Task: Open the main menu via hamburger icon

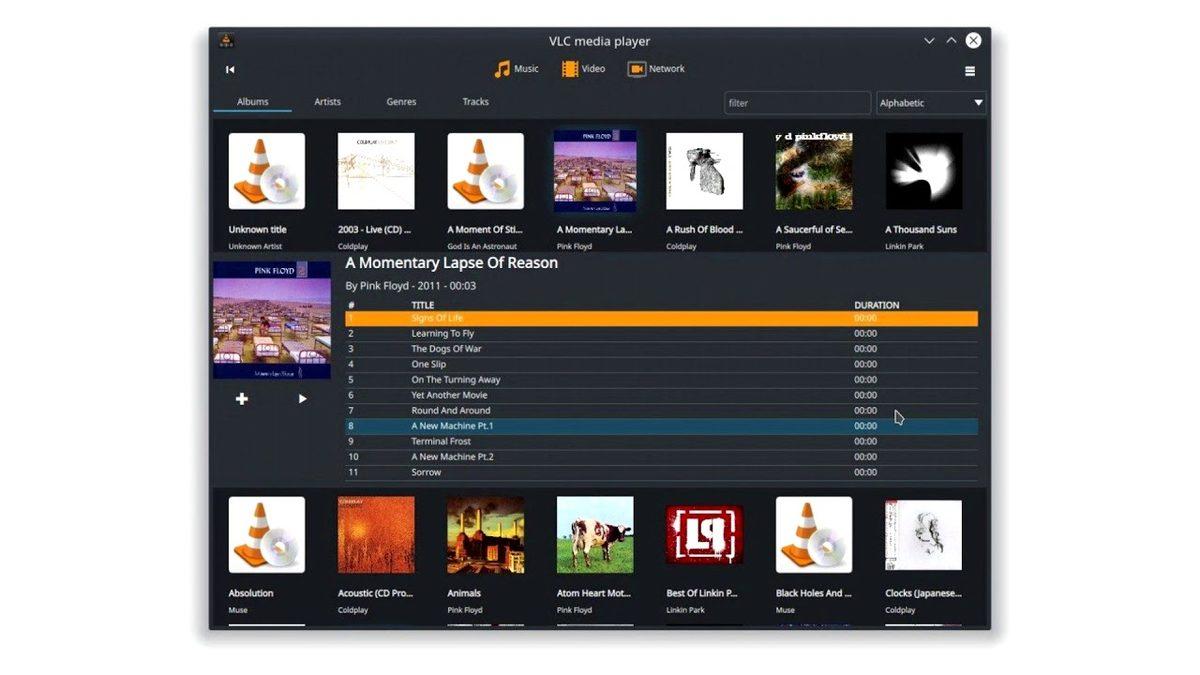Action: pos(969,71)
